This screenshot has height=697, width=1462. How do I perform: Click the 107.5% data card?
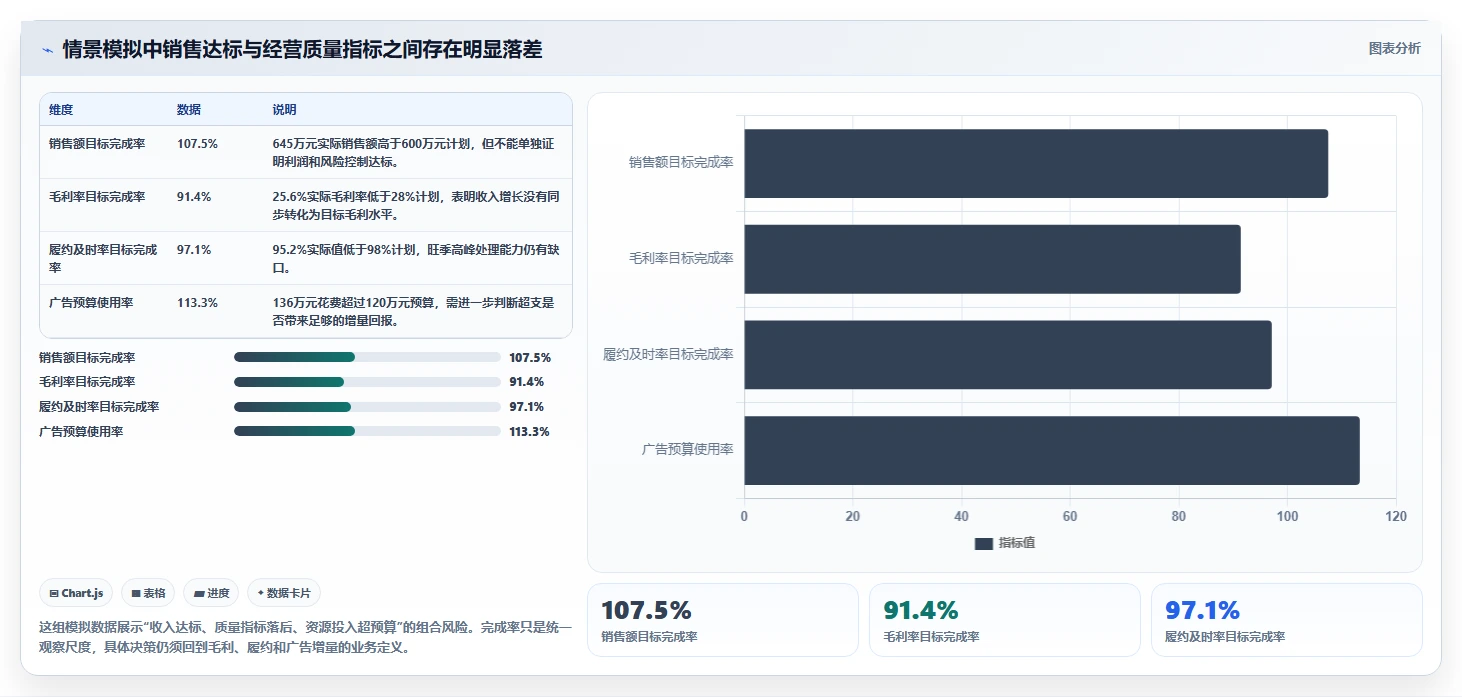click(723, 620)
